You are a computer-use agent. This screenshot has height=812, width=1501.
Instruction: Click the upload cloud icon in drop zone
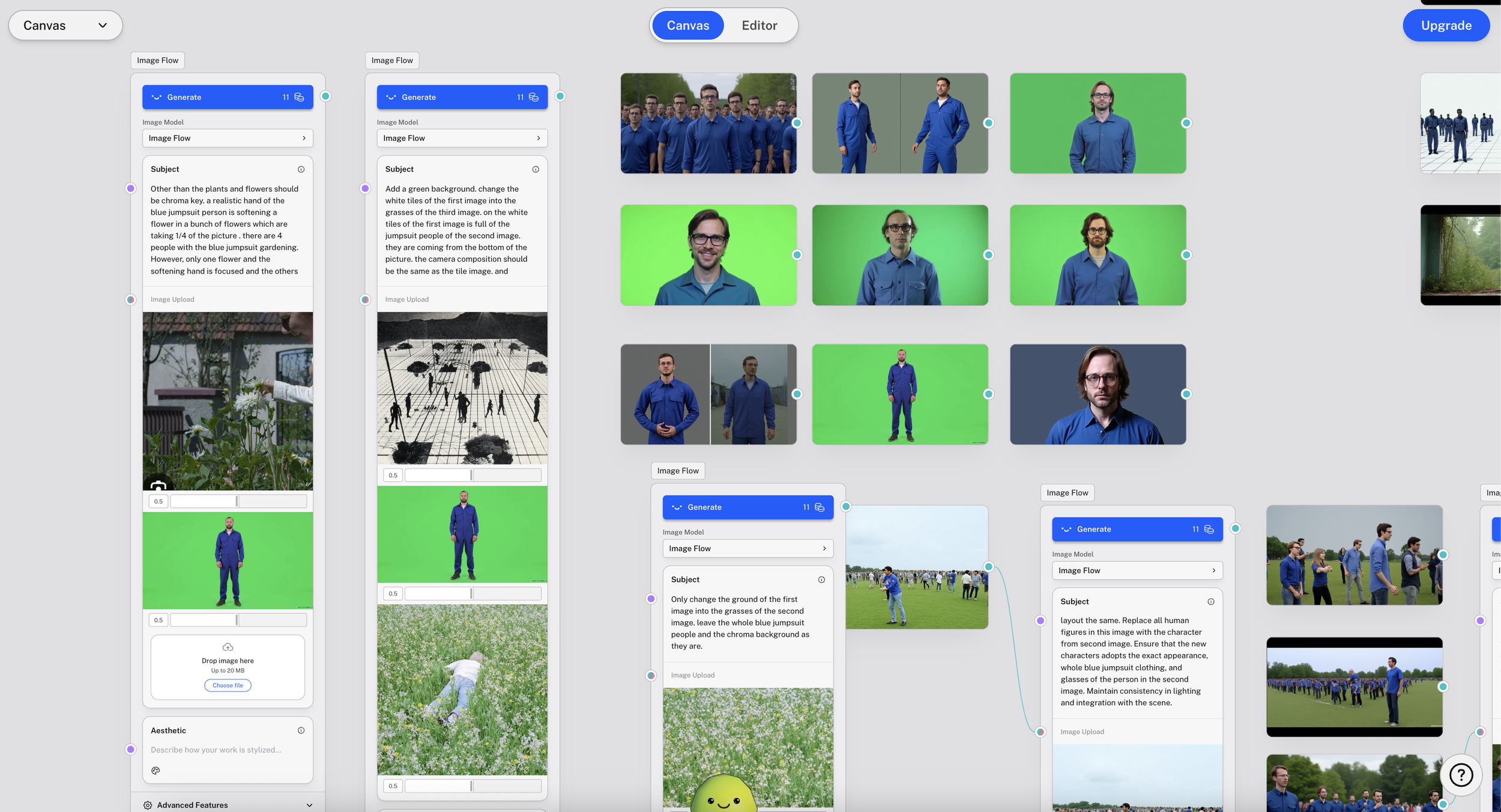pos(228,647)
